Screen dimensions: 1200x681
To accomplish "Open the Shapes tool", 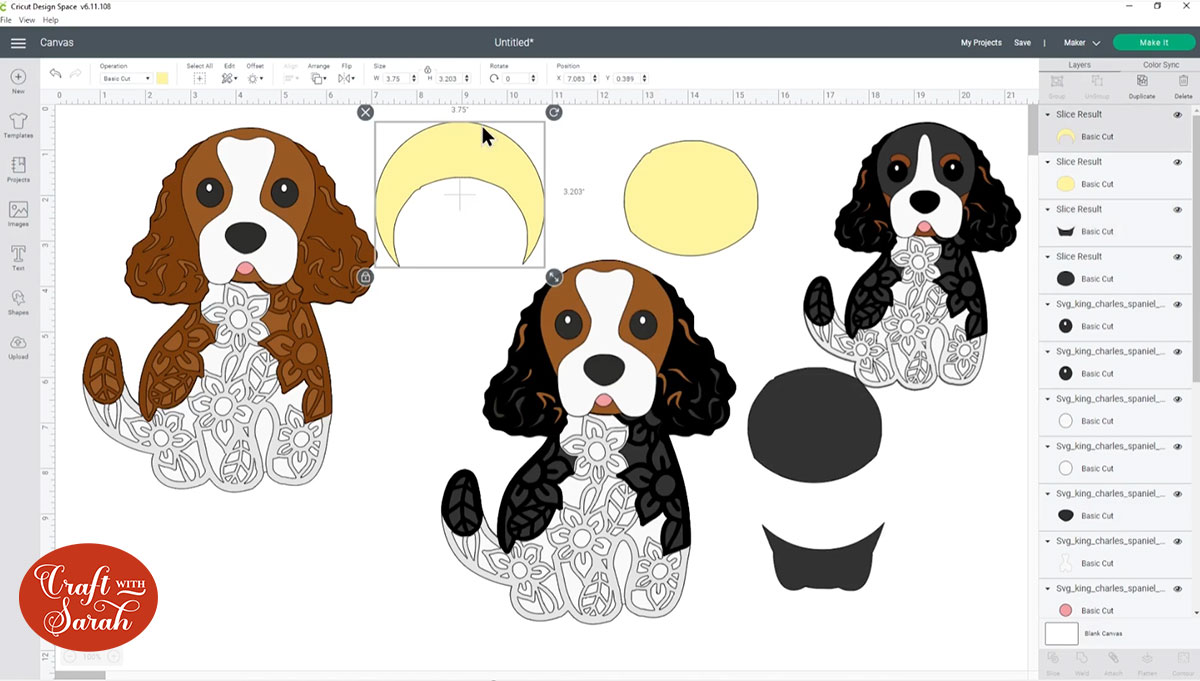I will pyautogui.click(x=18, y=301).
